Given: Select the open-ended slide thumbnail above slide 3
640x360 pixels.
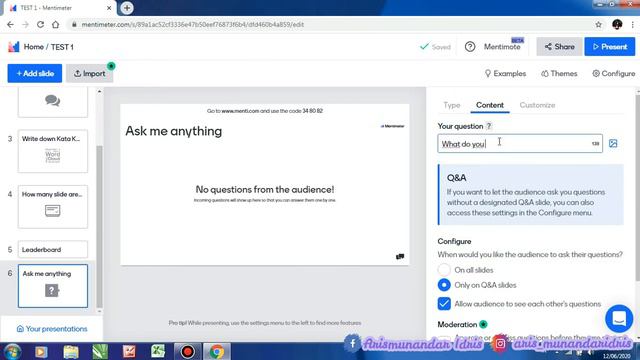Looking at the screenshot, I should coord(53,102).
